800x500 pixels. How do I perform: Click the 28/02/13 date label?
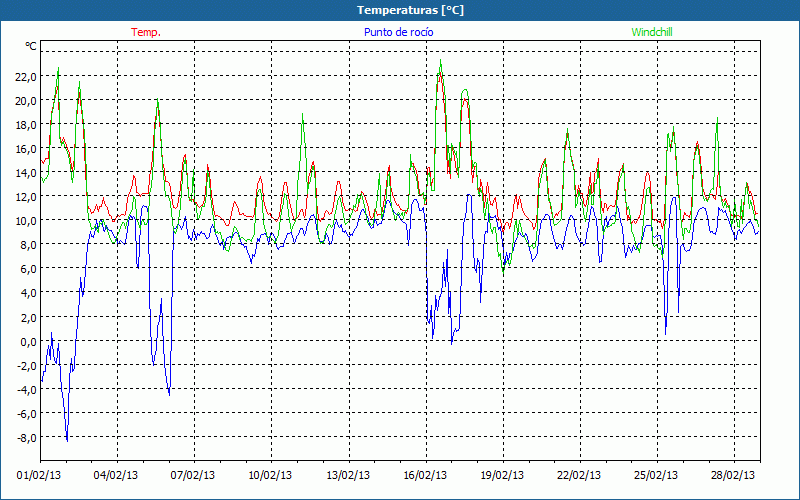pos(733,475)
